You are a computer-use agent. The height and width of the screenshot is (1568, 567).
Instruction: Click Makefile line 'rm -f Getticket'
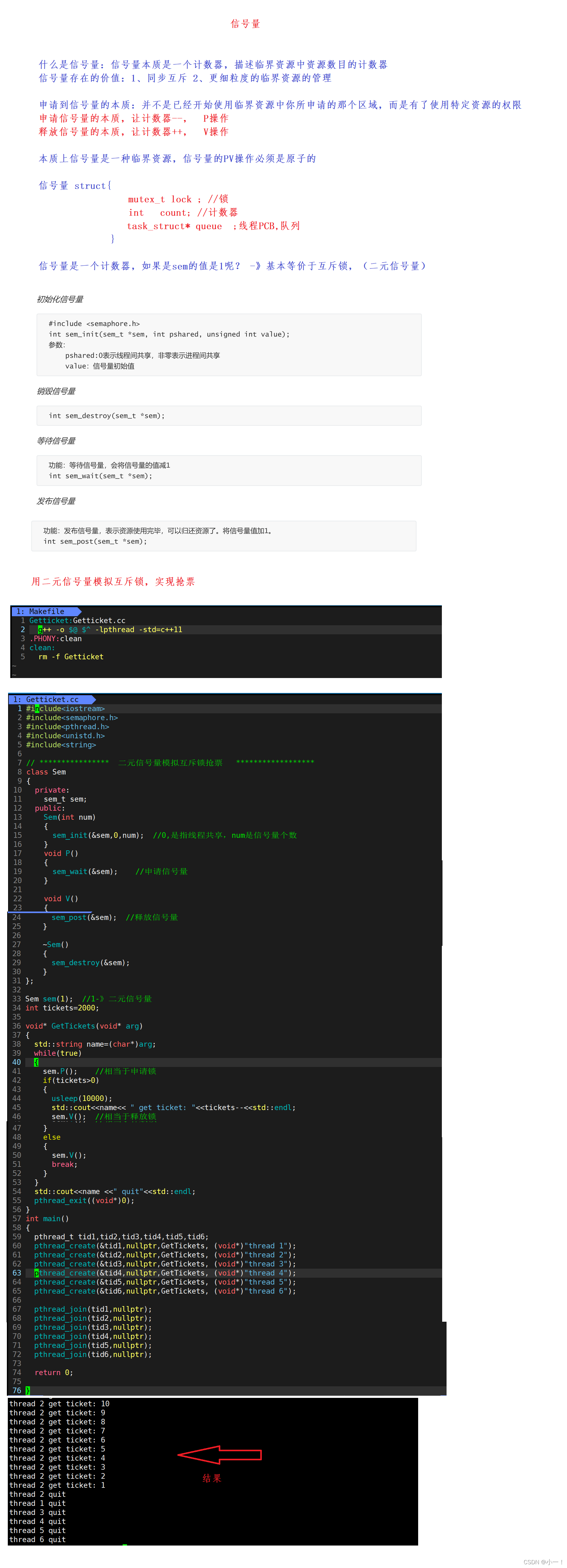[x=71, y=657]
